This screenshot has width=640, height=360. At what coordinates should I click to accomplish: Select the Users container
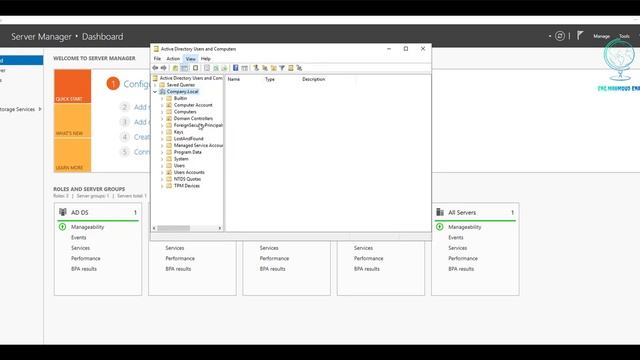click(x=179, y=166)
